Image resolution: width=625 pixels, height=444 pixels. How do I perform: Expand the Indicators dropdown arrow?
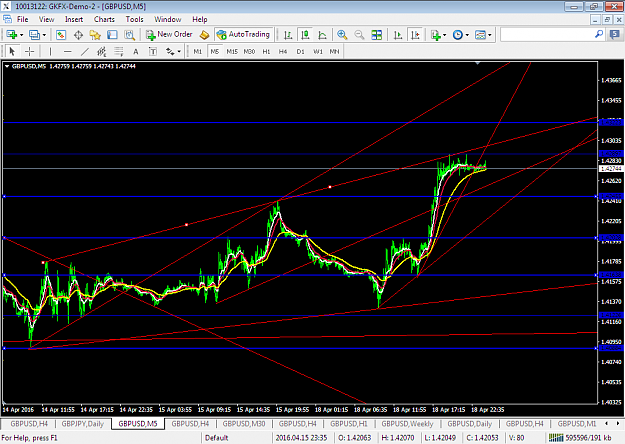[444, 35]
